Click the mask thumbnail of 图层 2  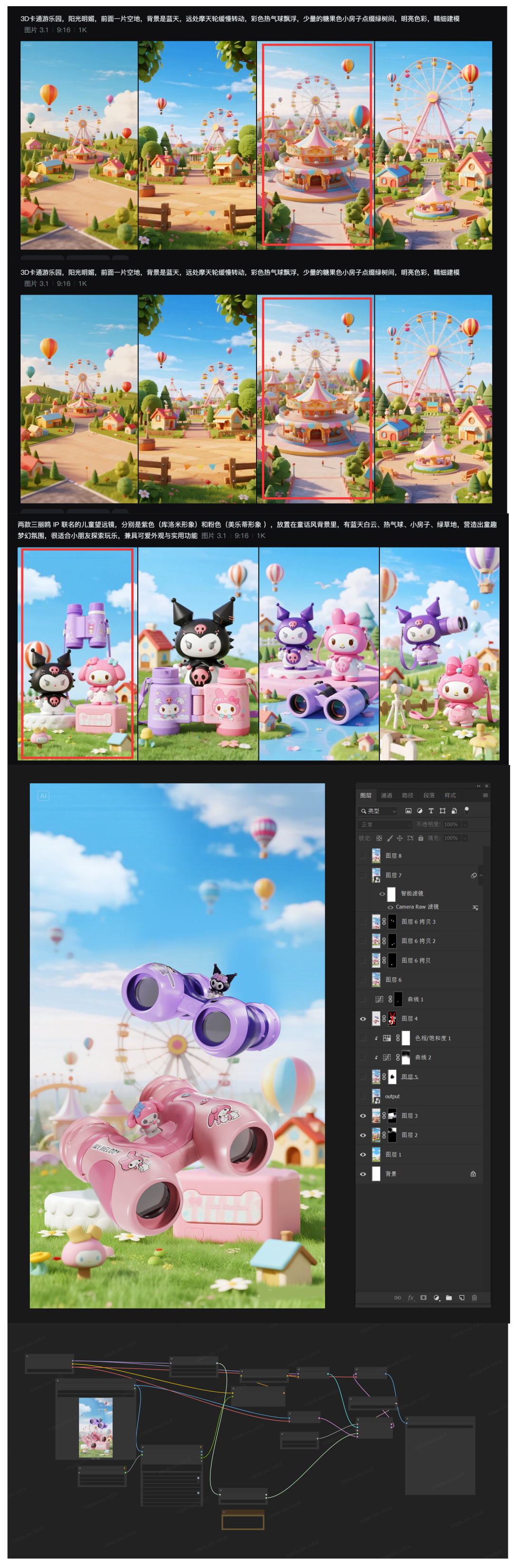[392, 1135]
